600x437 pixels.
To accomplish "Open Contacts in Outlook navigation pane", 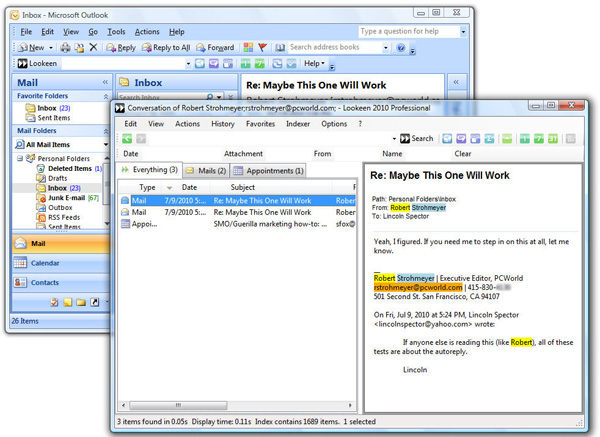I will [61, 282].
